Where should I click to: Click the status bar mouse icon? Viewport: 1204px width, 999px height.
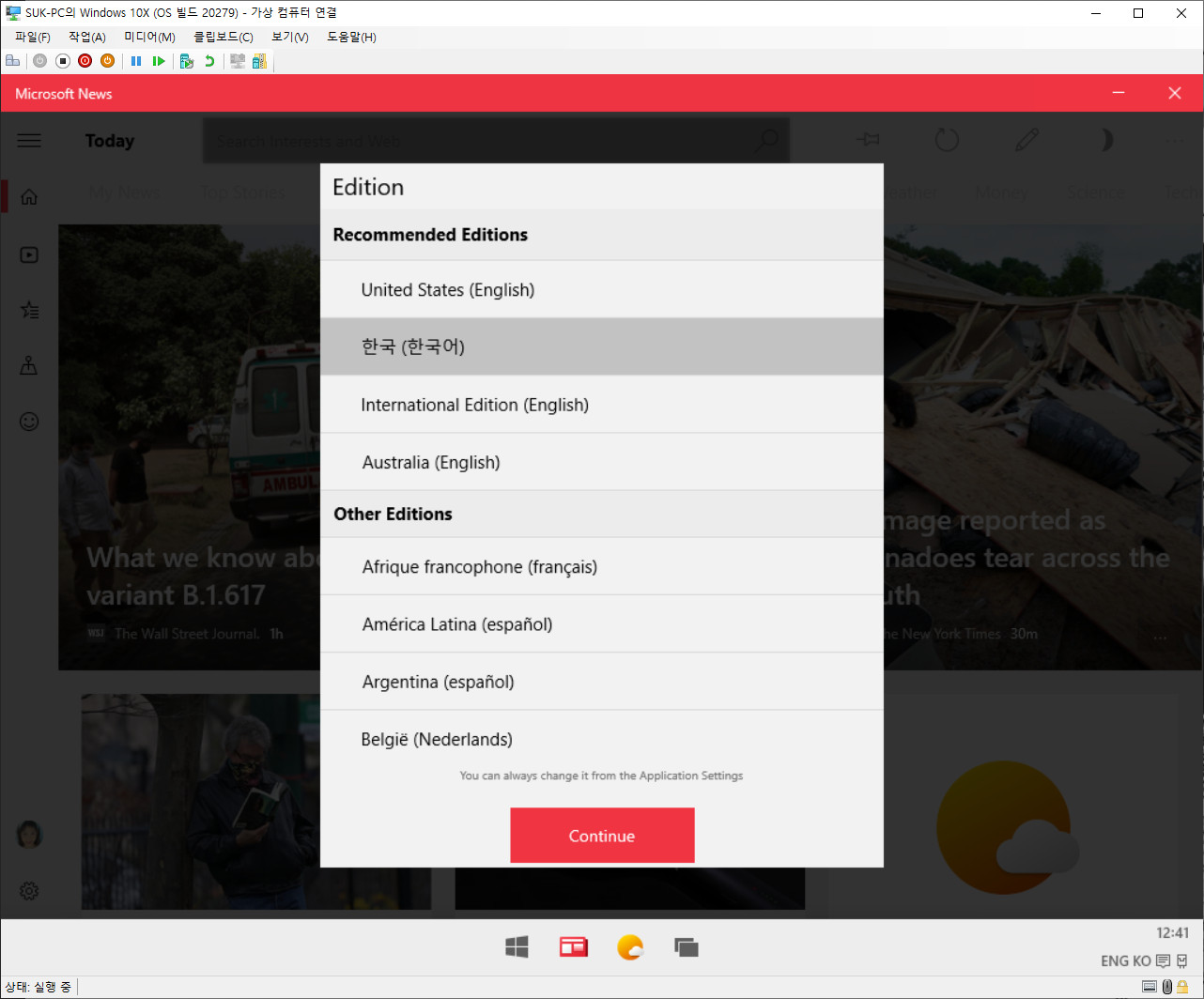1167,987
